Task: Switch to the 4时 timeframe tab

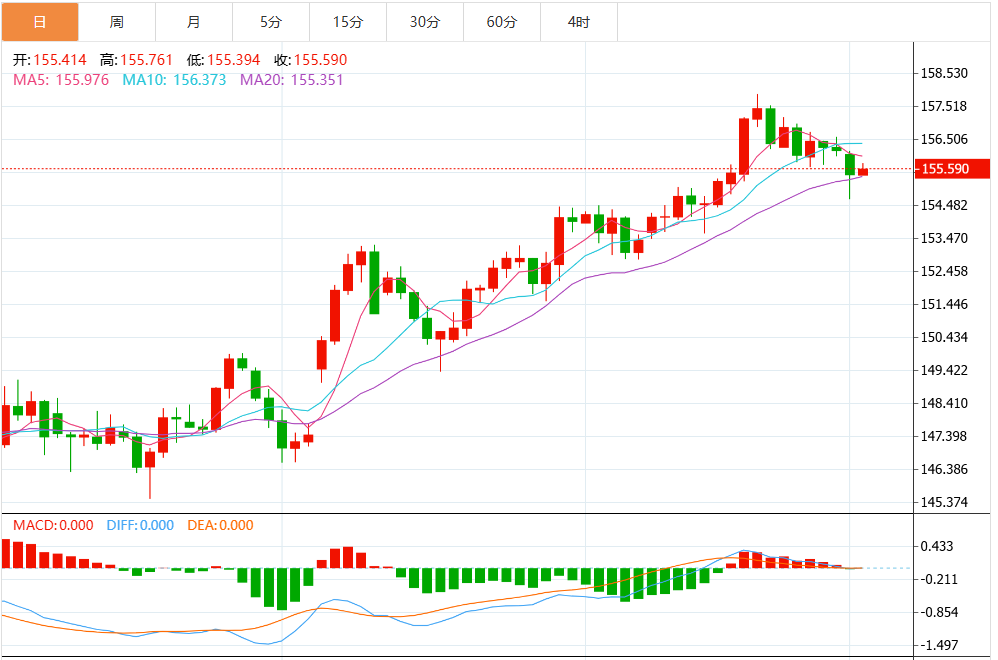Action: 579,22
